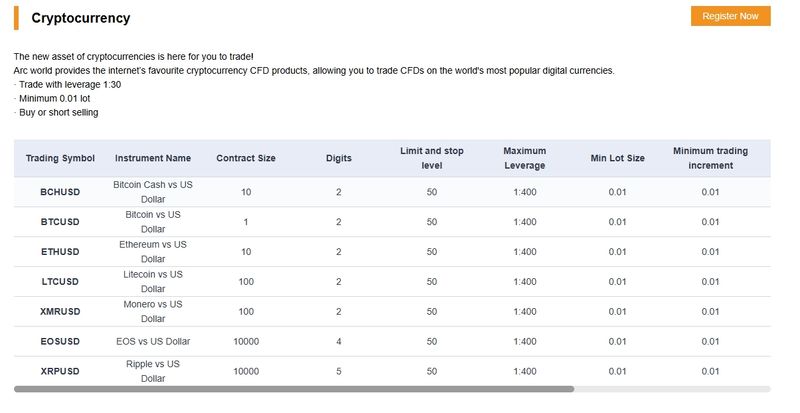Click leverage 1:400 in XRPUSD row

click(x=524, y=372)
